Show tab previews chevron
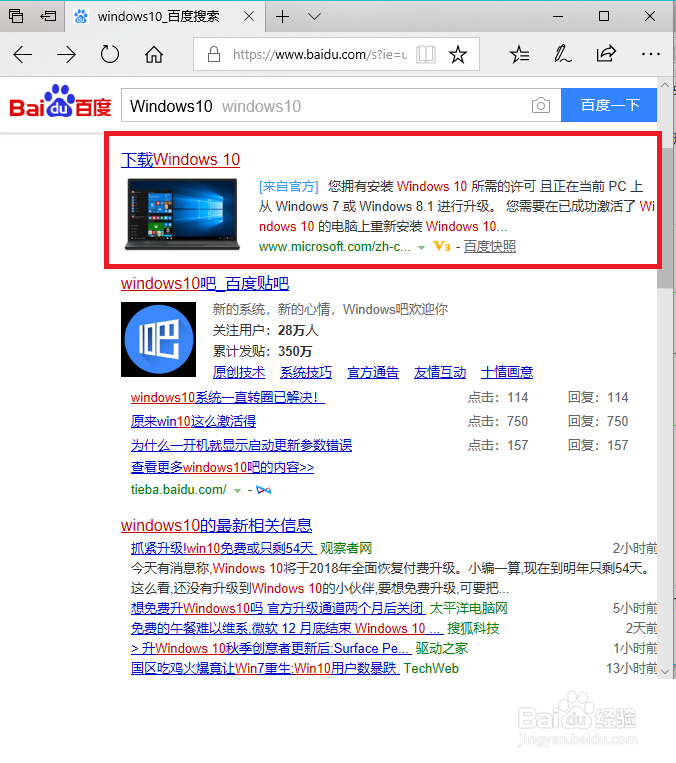This screenshot has width=676, height=763. (314, 17)
